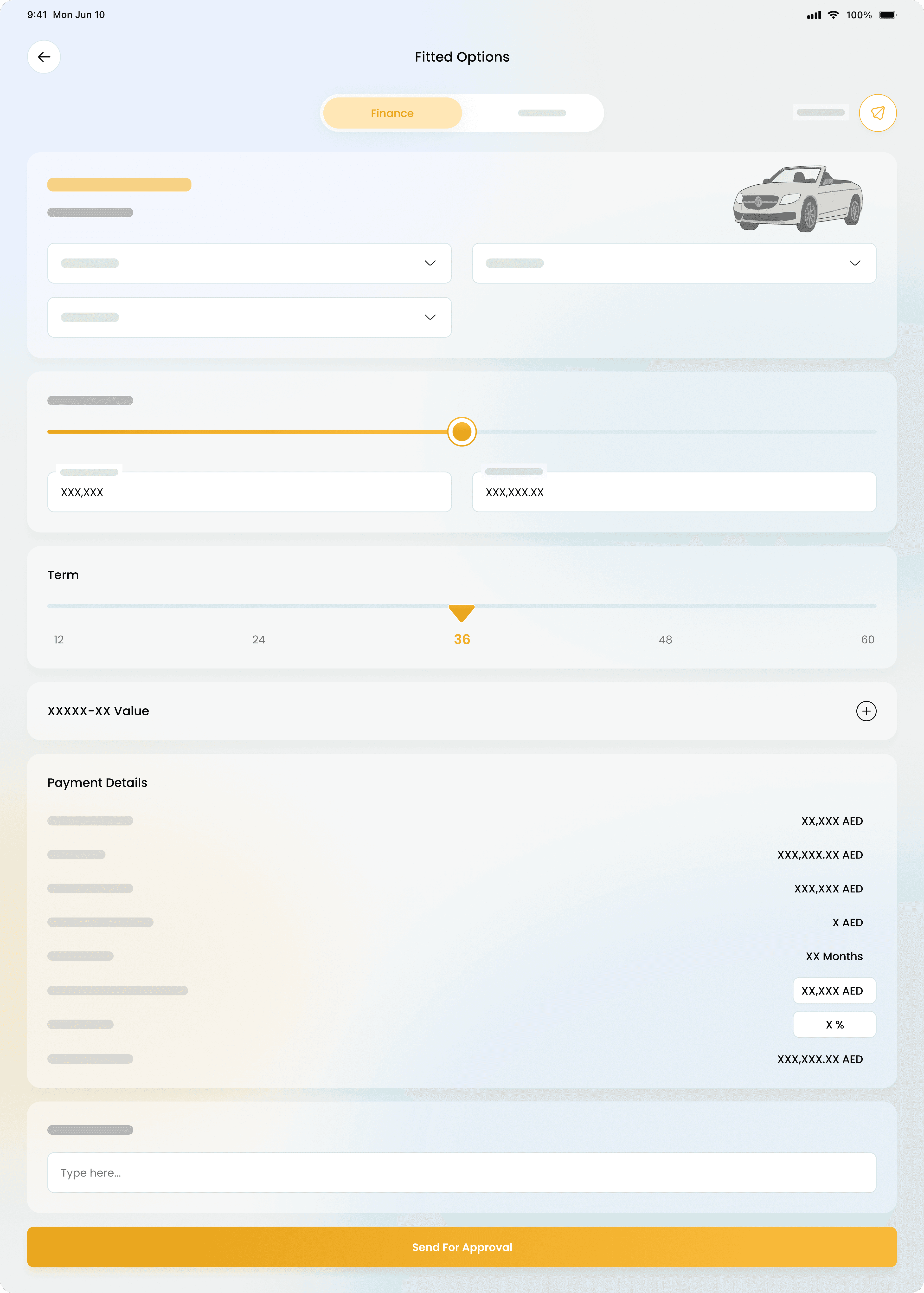Image resolution: width=924 pixels, height=1293 pixels.
Task: Open the dropdown below the car image
Action: (674, 263)
